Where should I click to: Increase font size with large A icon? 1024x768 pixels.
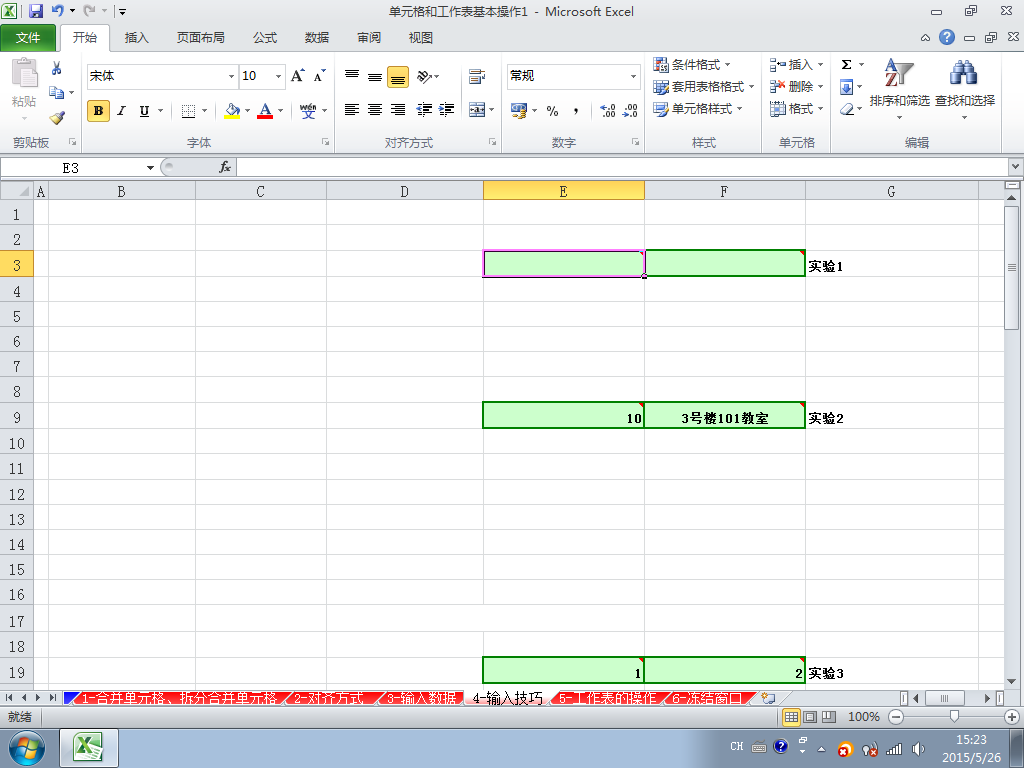coord(298,76)
